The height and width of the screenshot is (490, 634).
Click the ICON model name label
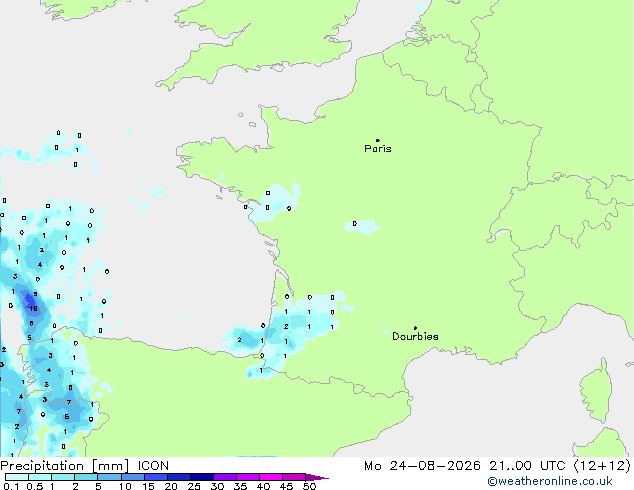tap(153, 466)
